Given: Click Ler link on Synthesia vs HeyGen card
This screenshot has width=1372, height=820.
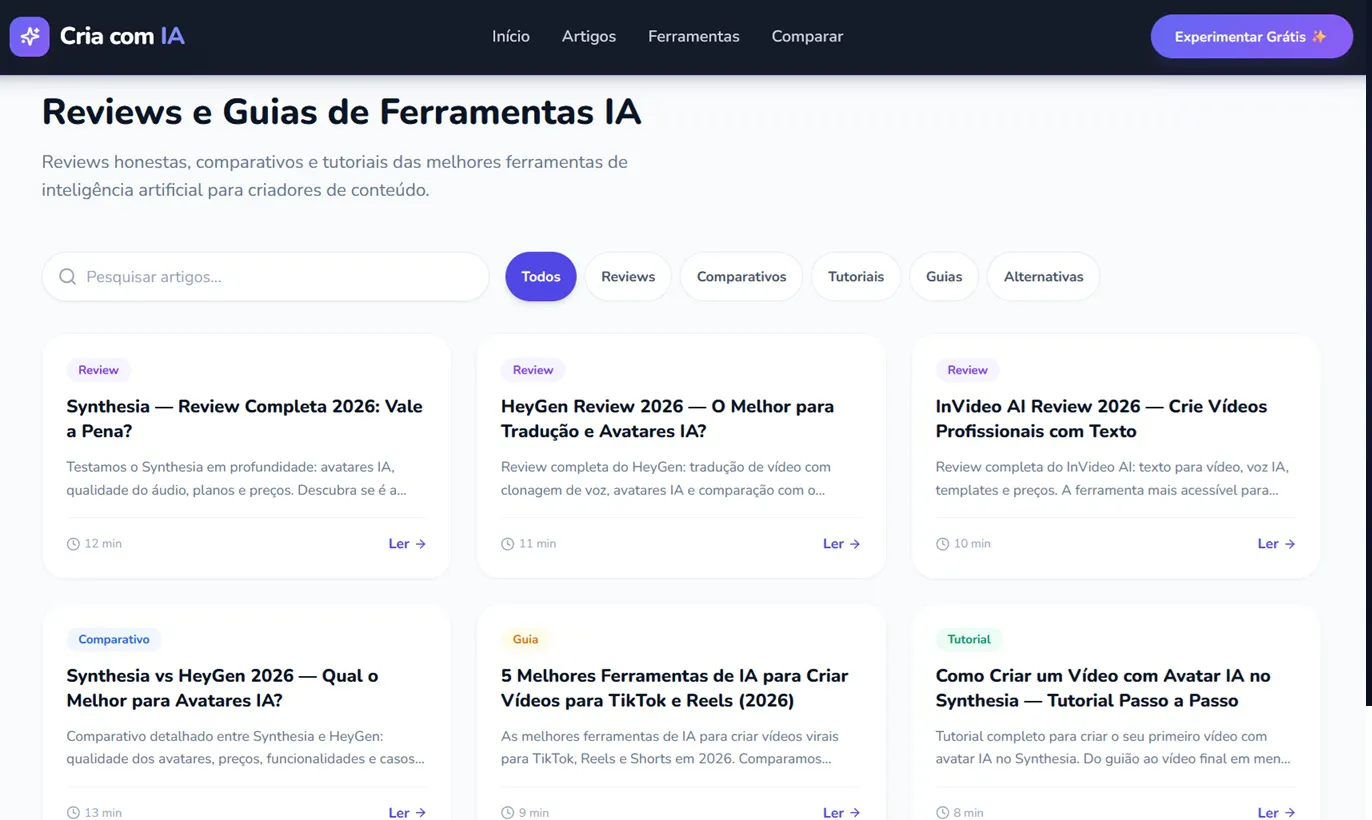Looking at the screenshot, I should coord(407,813).
